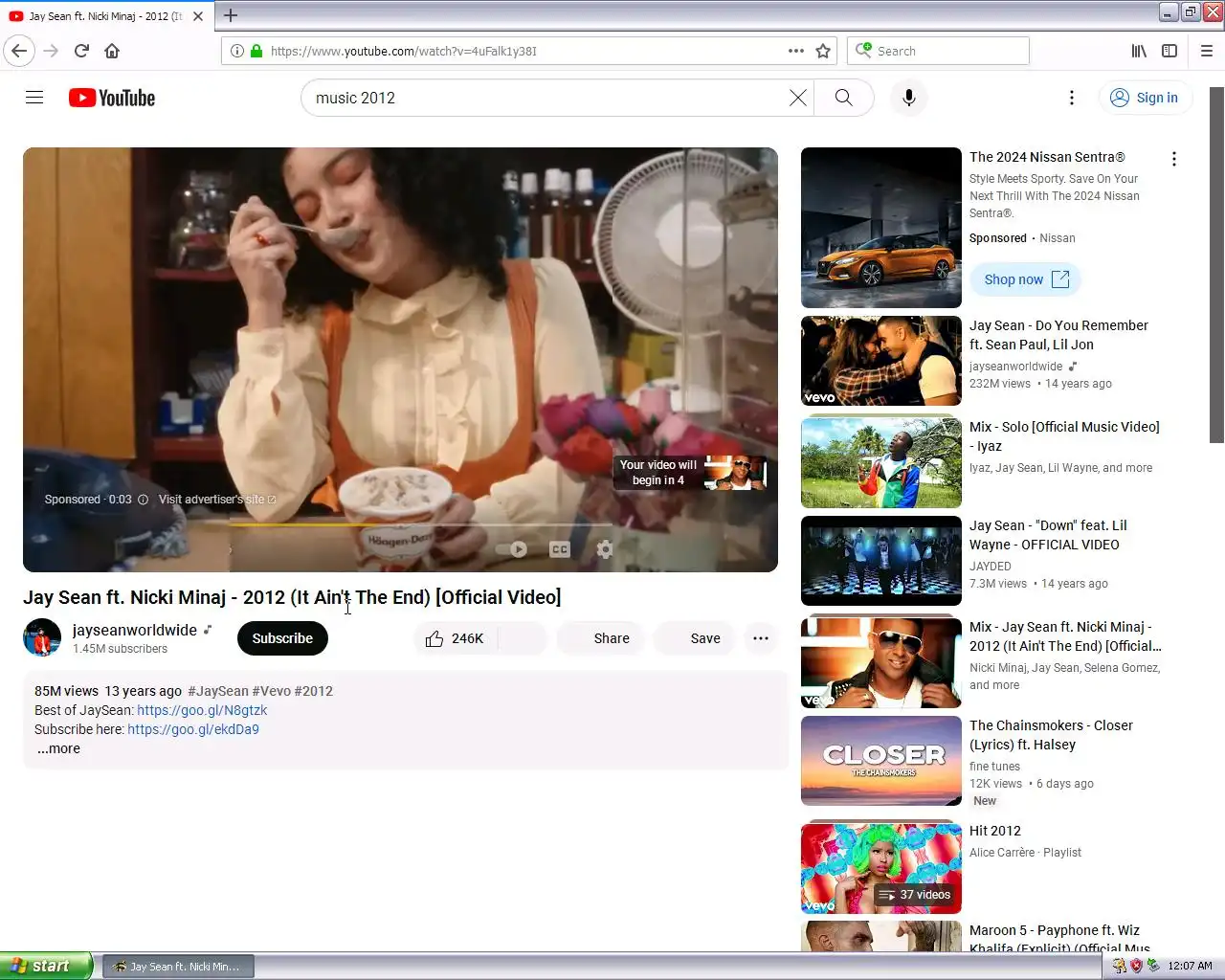Toggle closed captions CC button

[x=560, y=549]
